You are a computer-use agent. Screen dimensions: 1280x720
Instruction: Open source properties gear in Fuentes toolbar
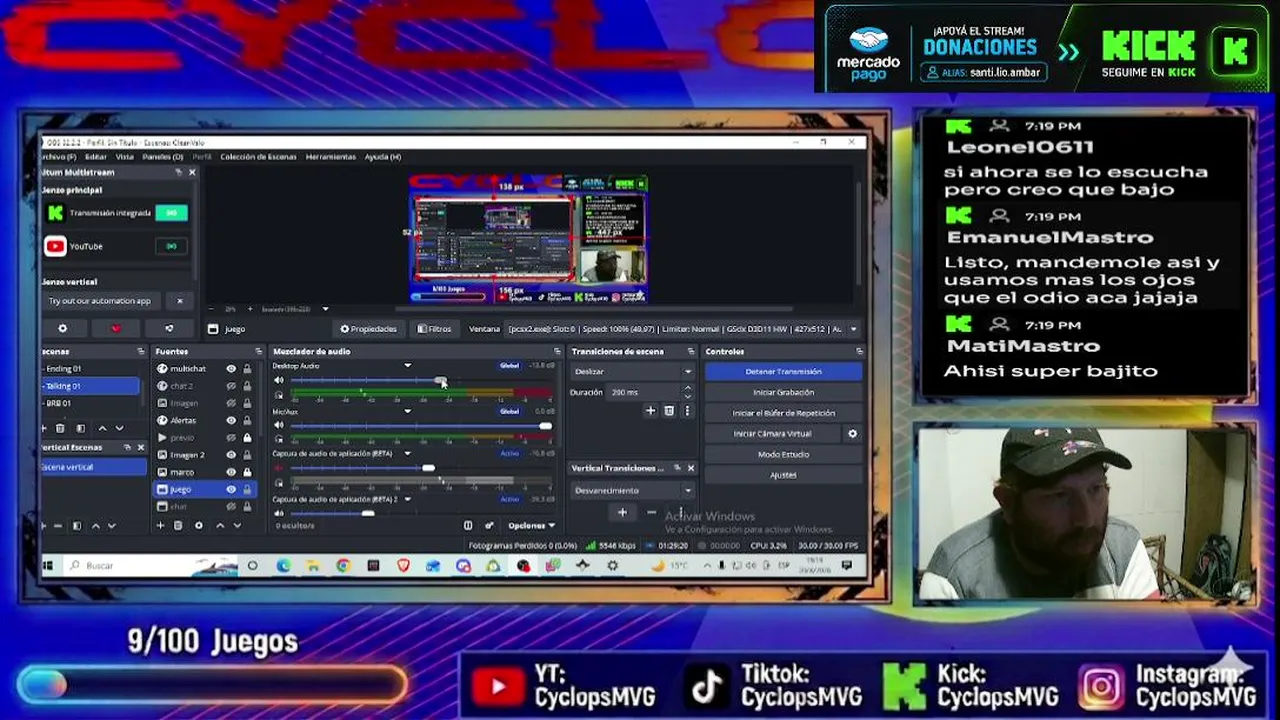[x=198, y=525]
